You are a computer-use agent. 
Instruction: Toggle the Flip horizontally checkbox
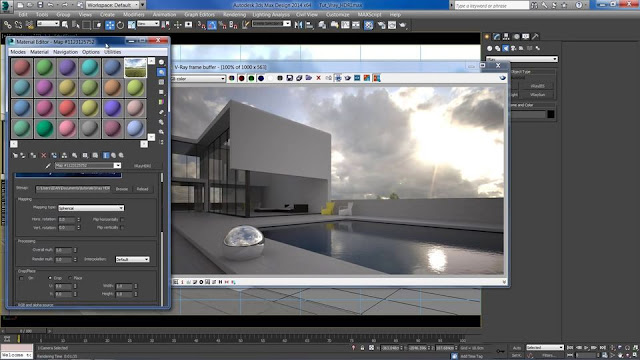[122, 220]
